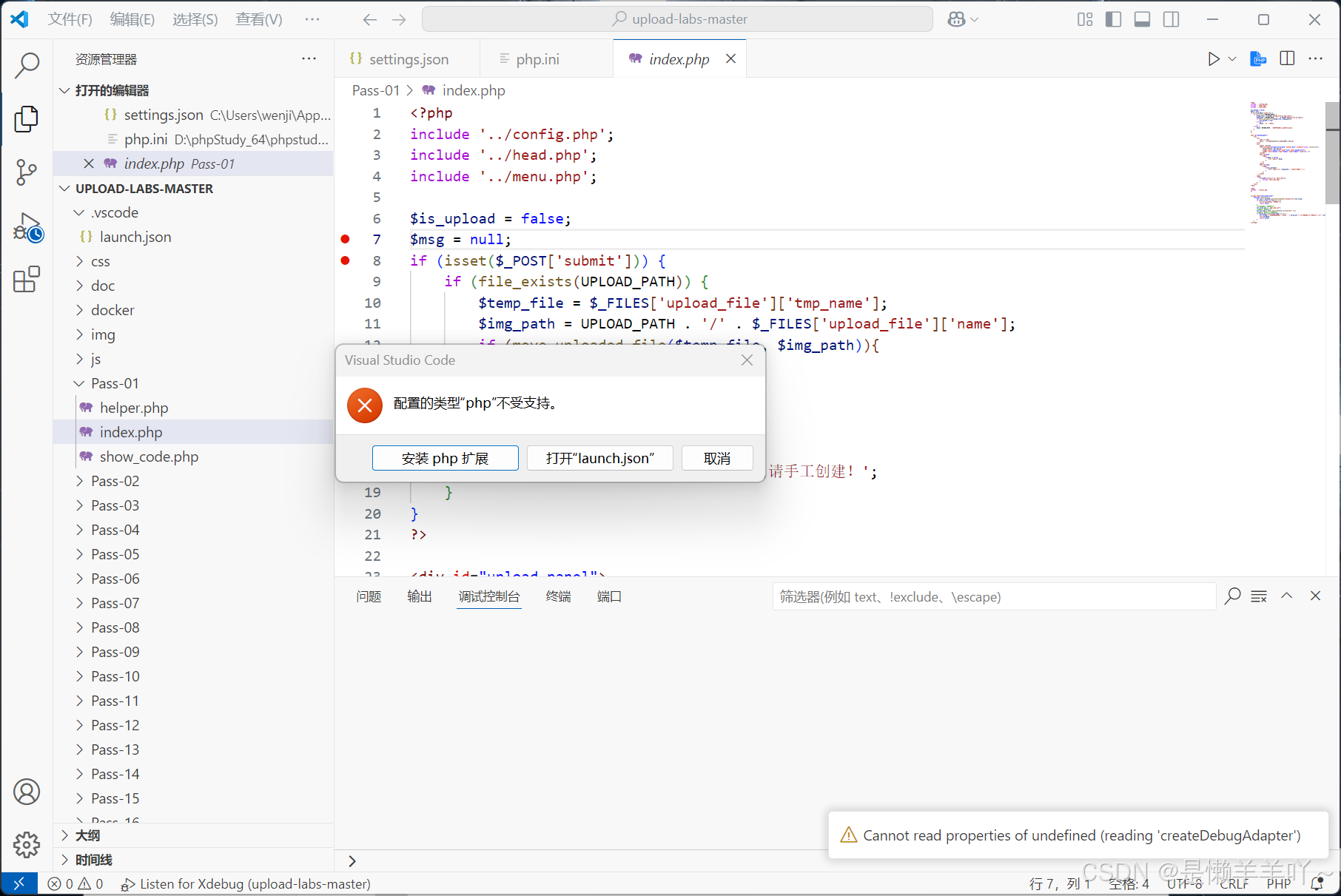Open editor more actions ellipsis
1341x896 pixels.
1316,58
